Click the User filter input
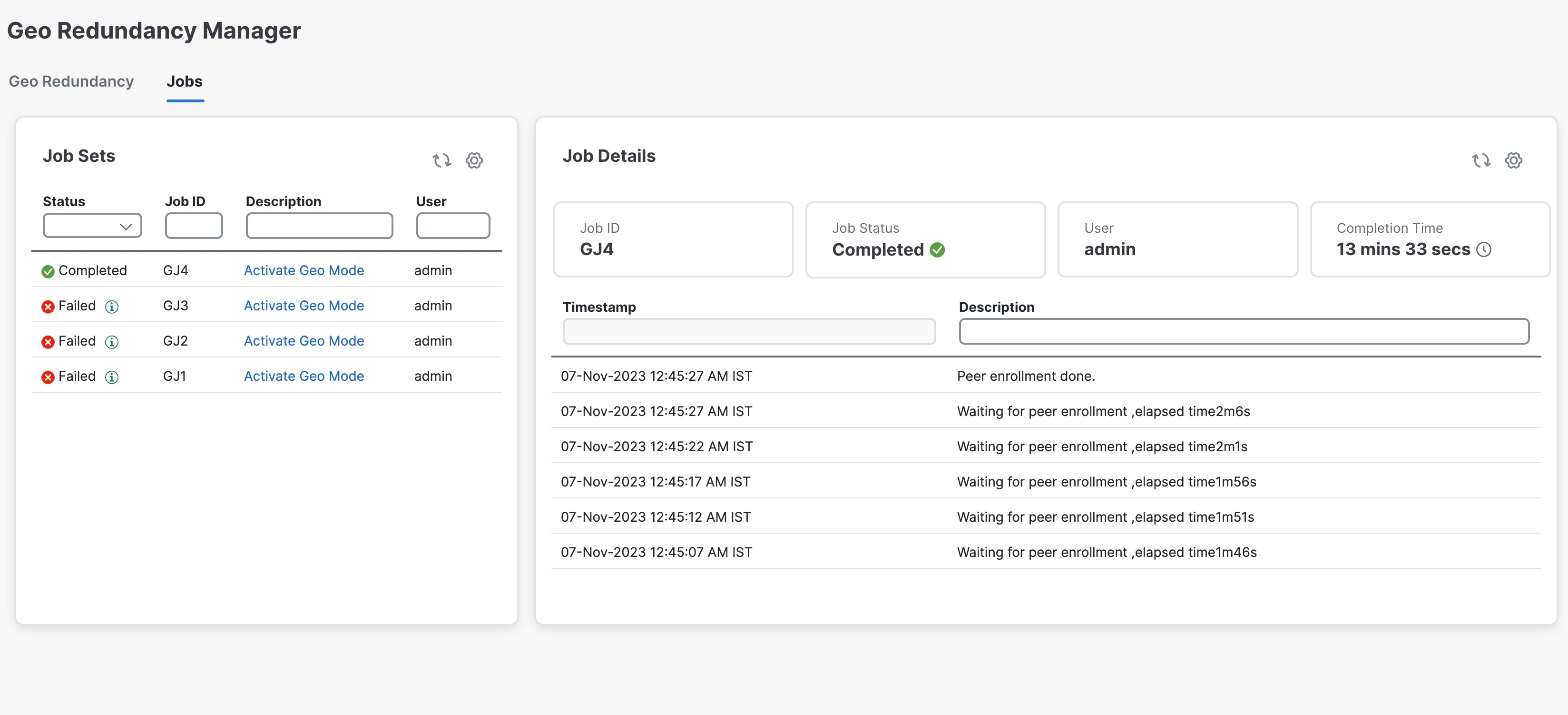1568x715 pixels. point(453,226)
